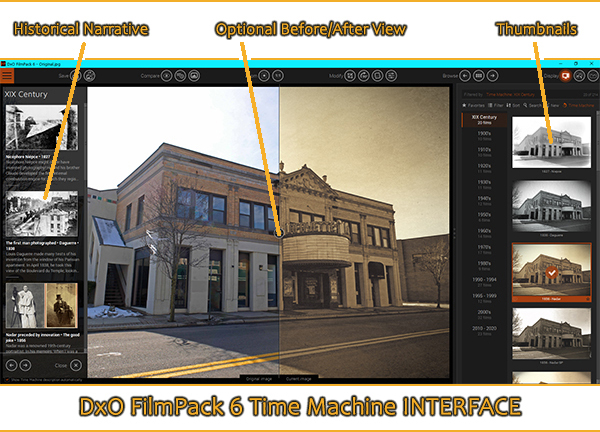Open the Nadar portraits photo
Image resolution: width=600 pixels, height=432 pixels.
point(42,305)
